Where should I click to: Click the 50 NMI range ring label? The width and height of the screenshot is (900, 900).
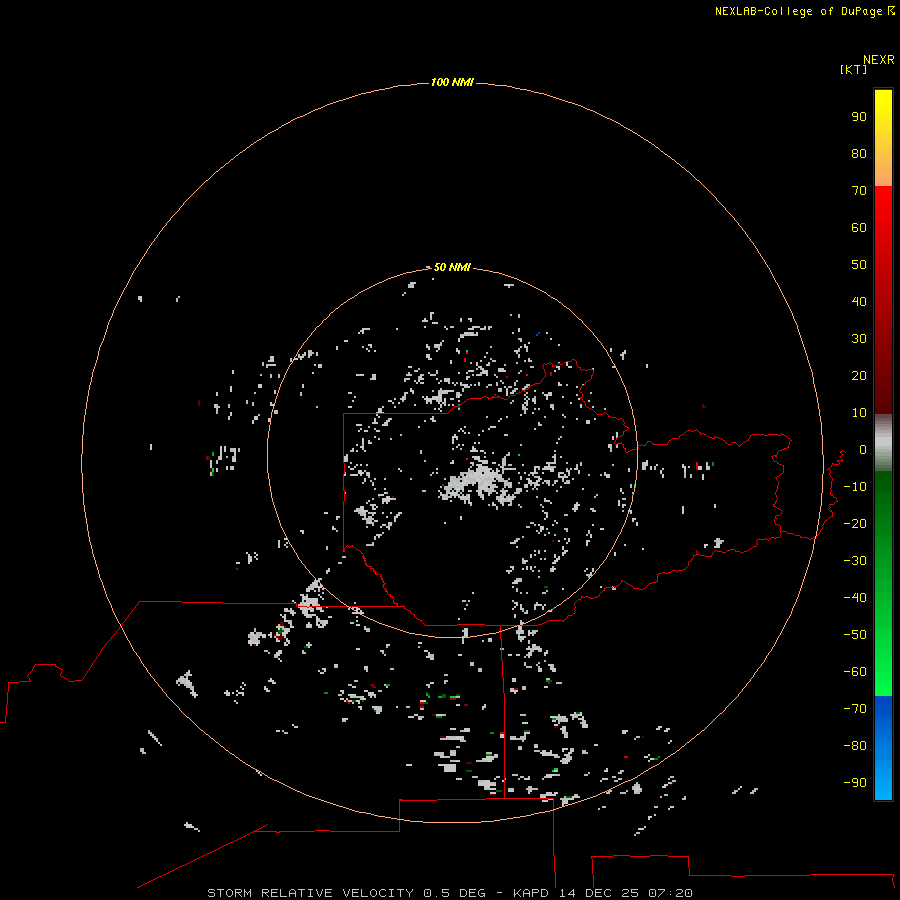452,267
